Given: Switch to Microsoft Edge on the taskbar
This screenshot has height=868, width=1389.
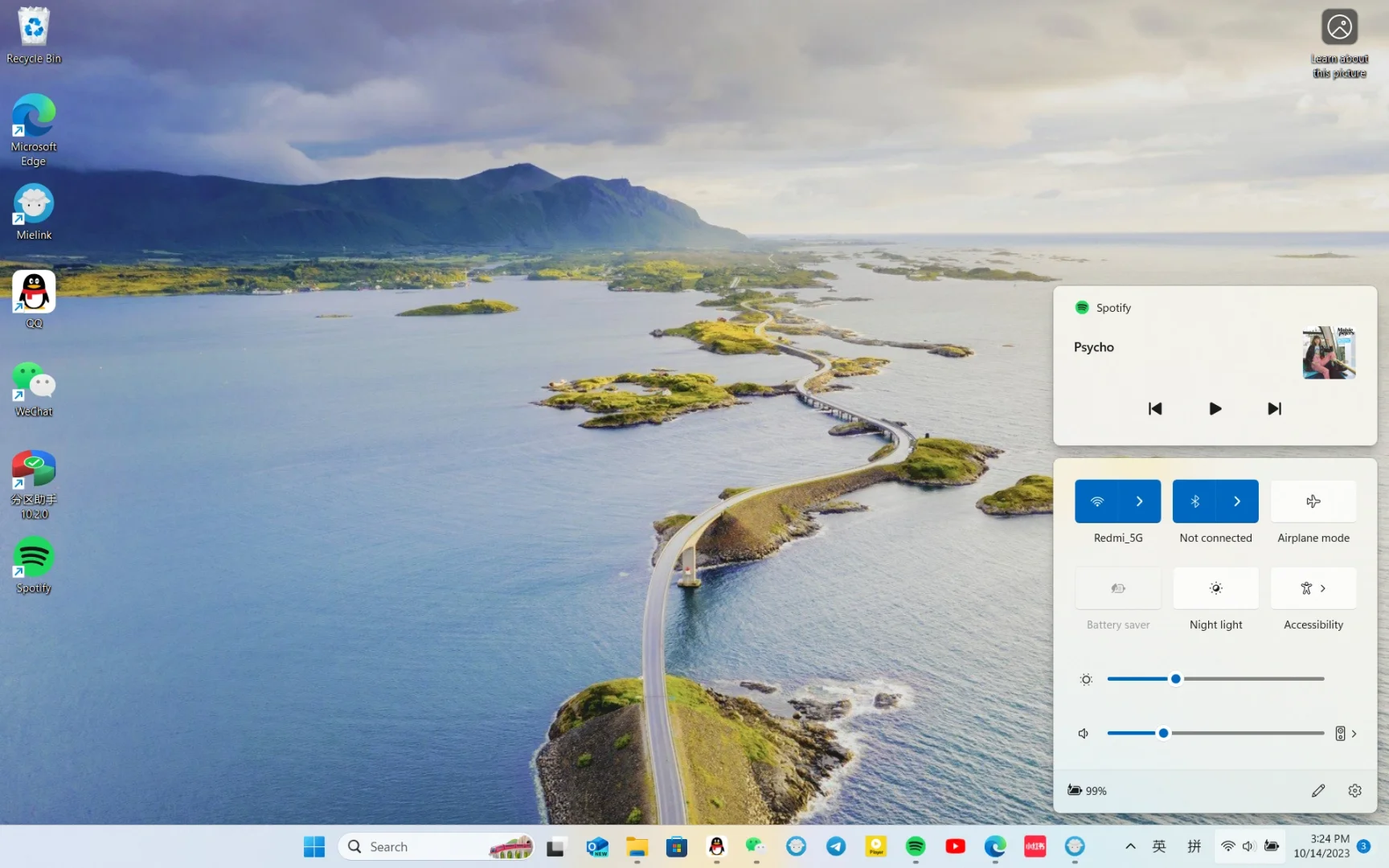Looking at the screenshot, I should (995, 846).
